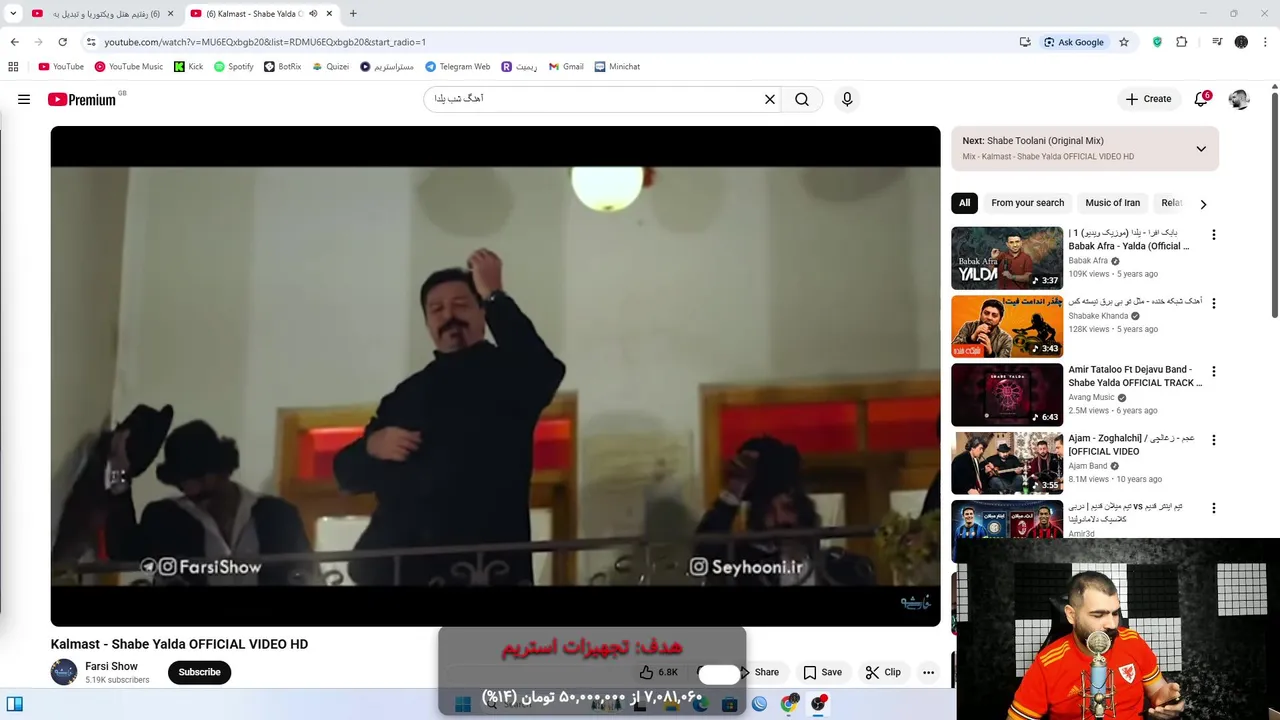Open Farsi Show channel name link
This screenshot has width=1280, height=720.
111,666
